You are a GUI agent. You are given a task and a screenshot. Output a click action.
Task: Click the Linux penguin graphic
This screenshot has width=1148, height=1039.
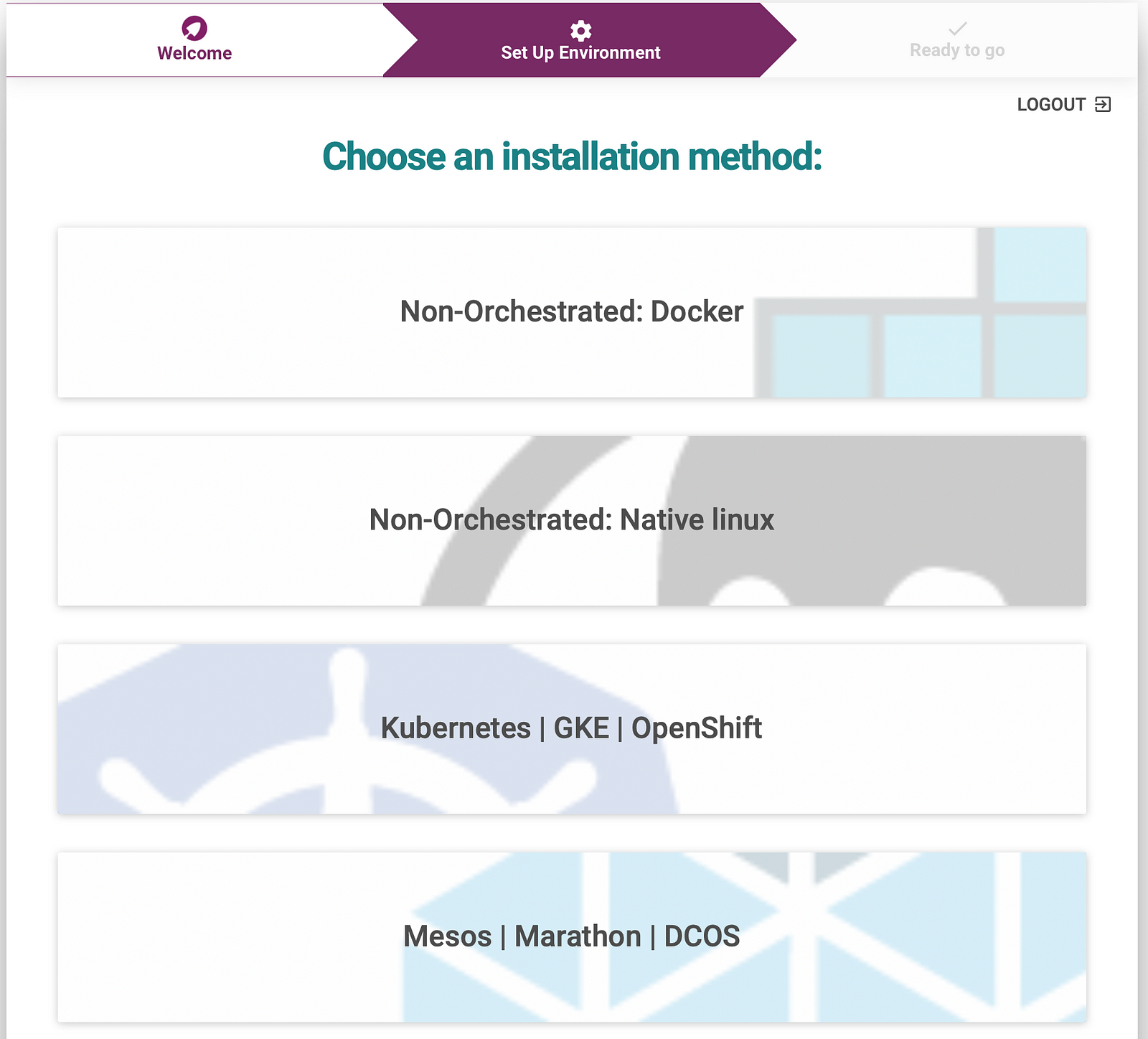pos(753,521)
